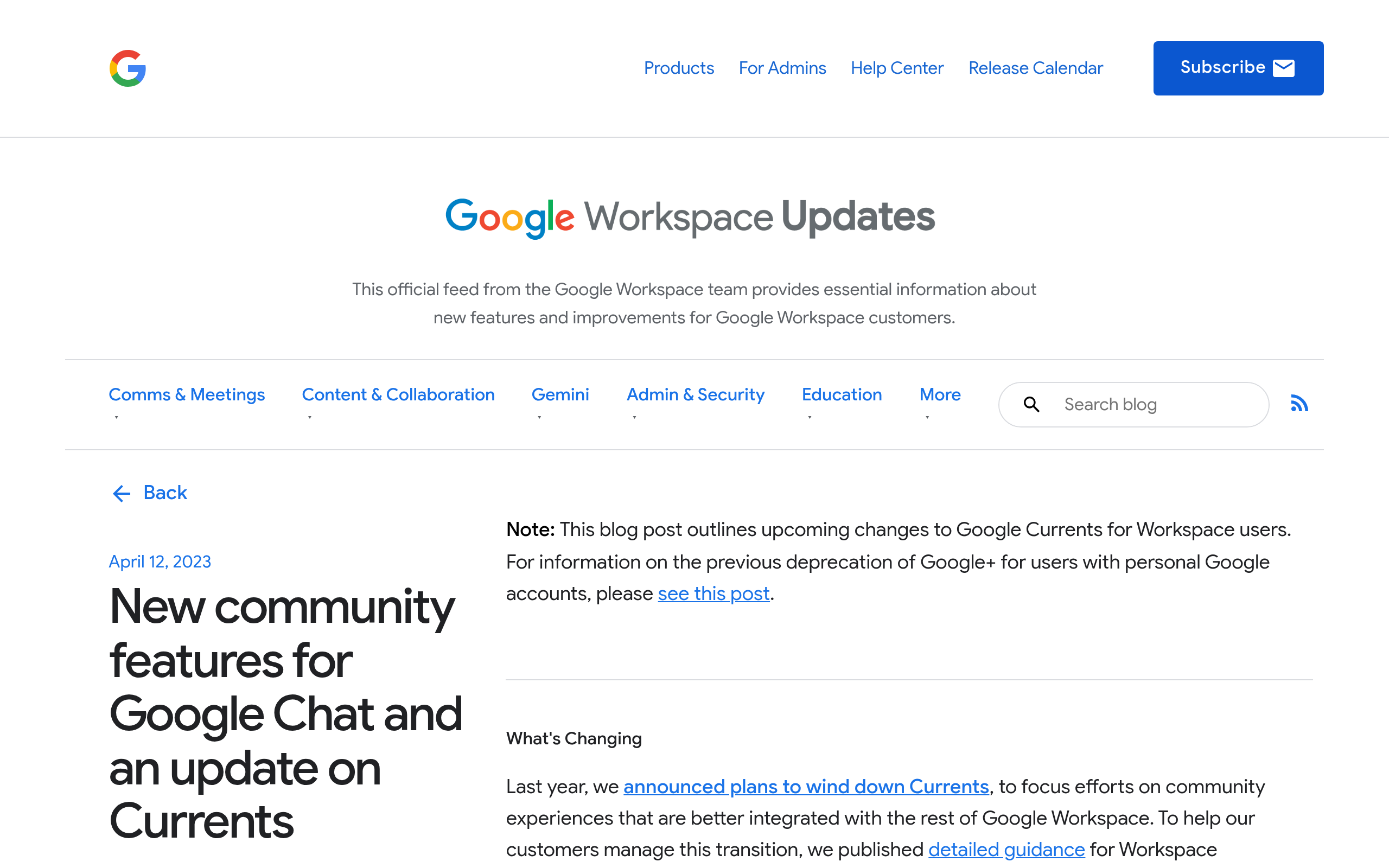Open the RSS feed icon
The height and width of the screenshot is (868, 1389).
[1299, 404]
